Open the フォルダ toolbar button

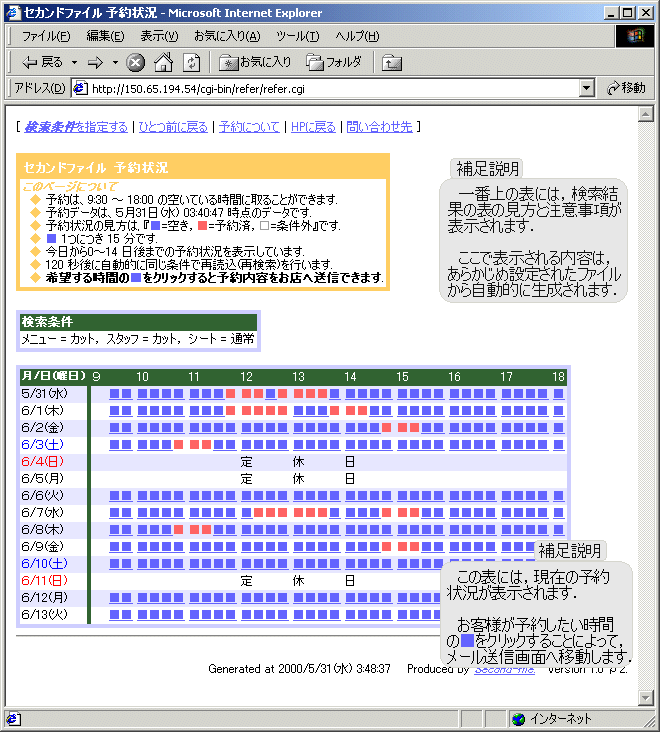point(334,62)
